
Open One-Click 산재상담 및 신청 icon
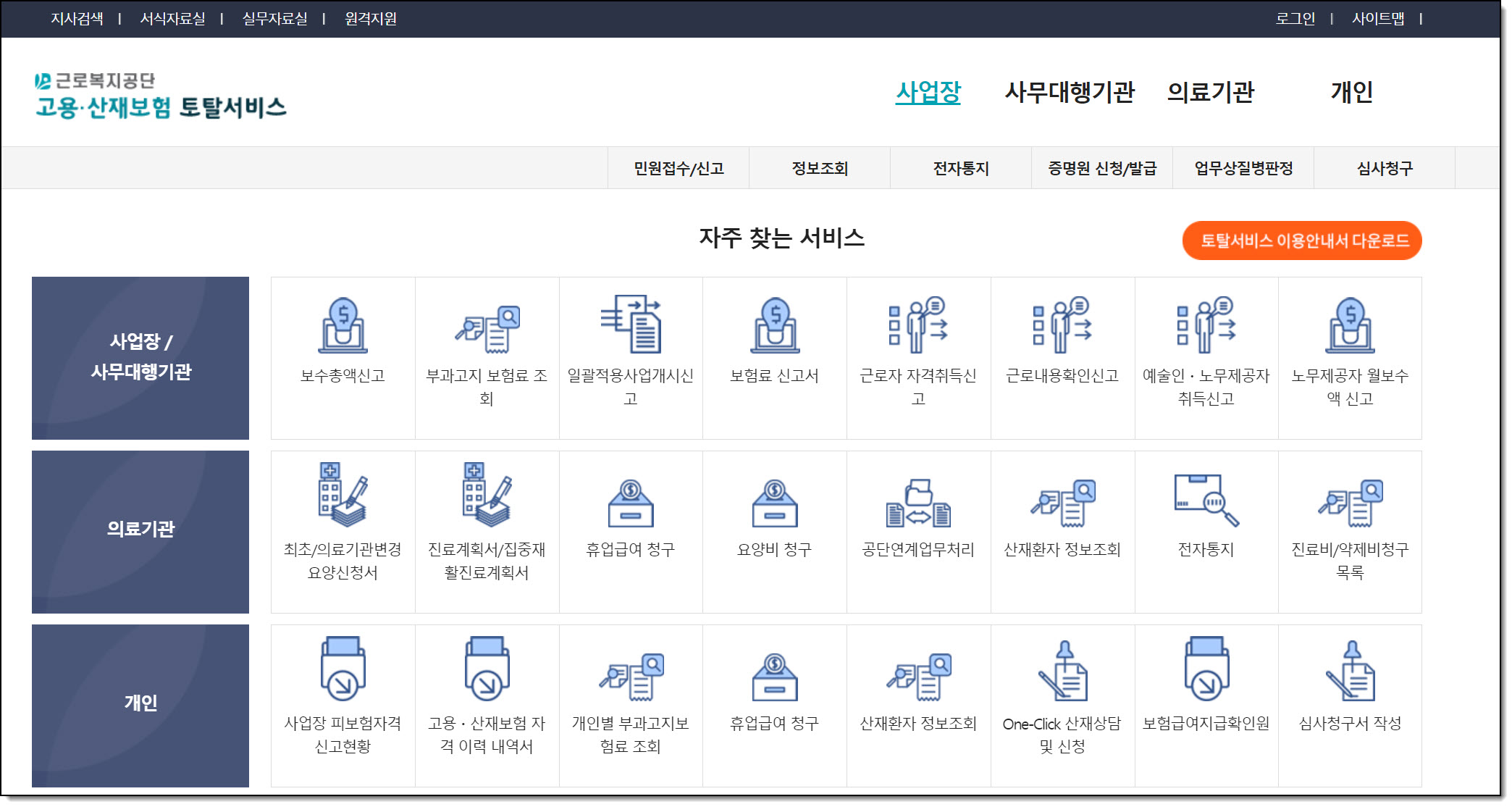[x=1062, y=670]
